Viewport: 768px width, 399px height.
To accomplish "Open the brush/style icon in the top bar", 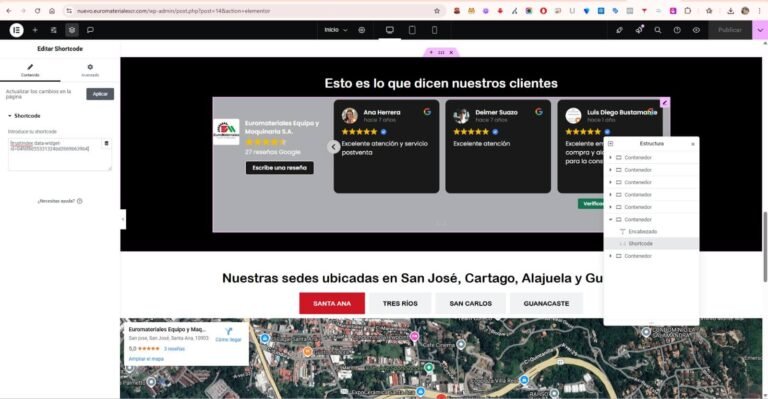I will 620,30.
